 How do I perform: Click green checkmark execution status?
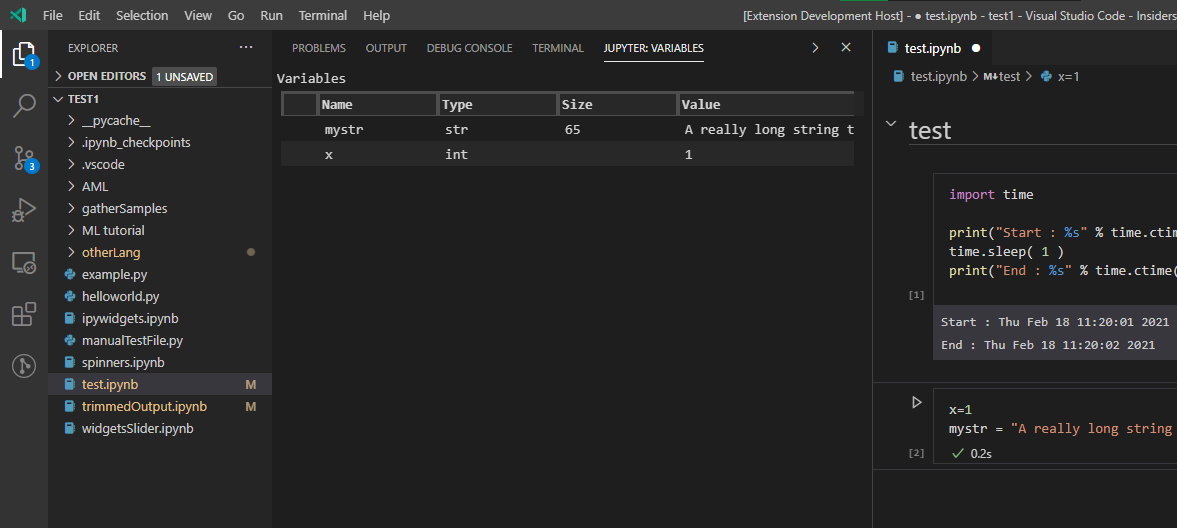[x=958, y=453]
